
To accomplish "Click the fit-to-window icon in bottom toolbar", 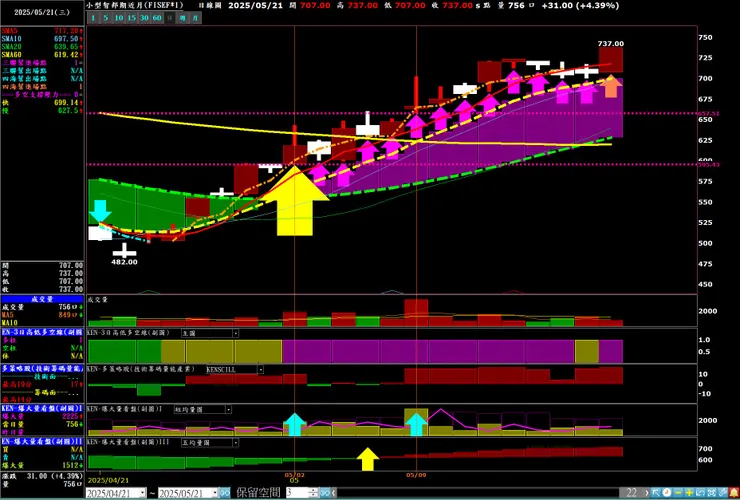I will 711,493.
